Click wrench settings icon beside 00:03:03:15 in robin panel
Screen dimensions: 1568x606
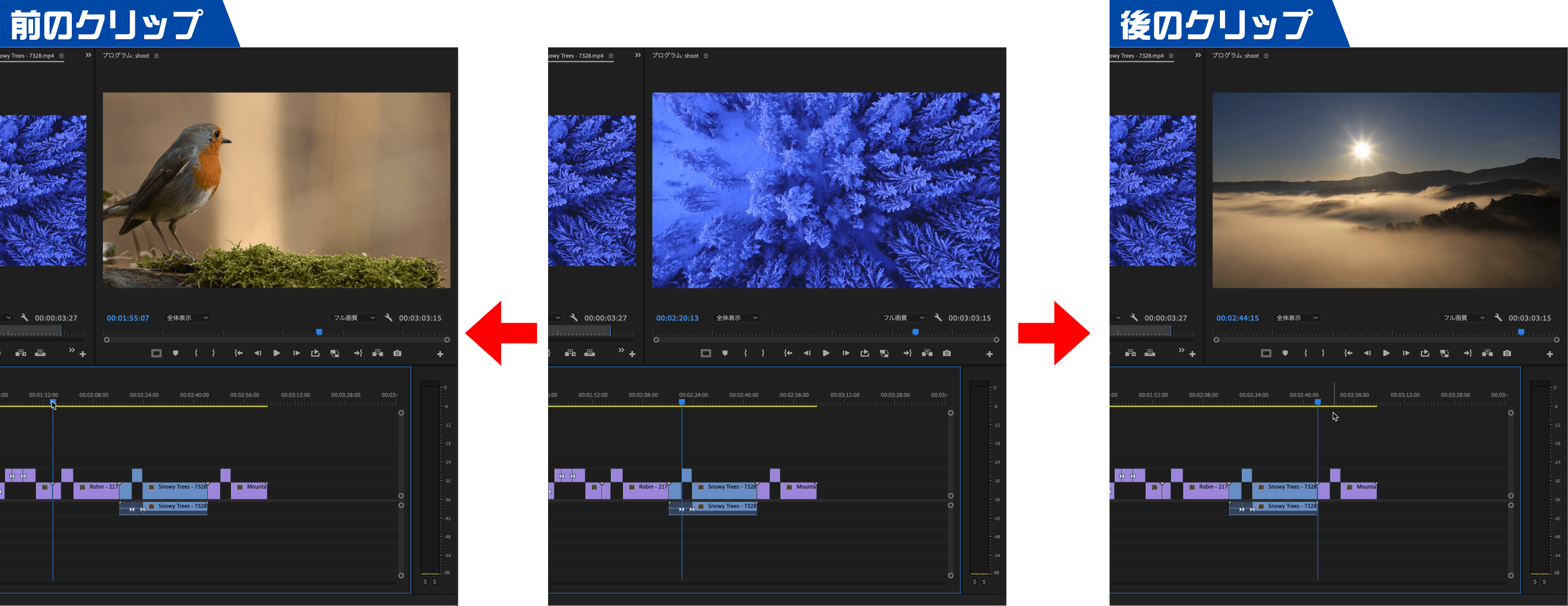click(x=388, y=318)
